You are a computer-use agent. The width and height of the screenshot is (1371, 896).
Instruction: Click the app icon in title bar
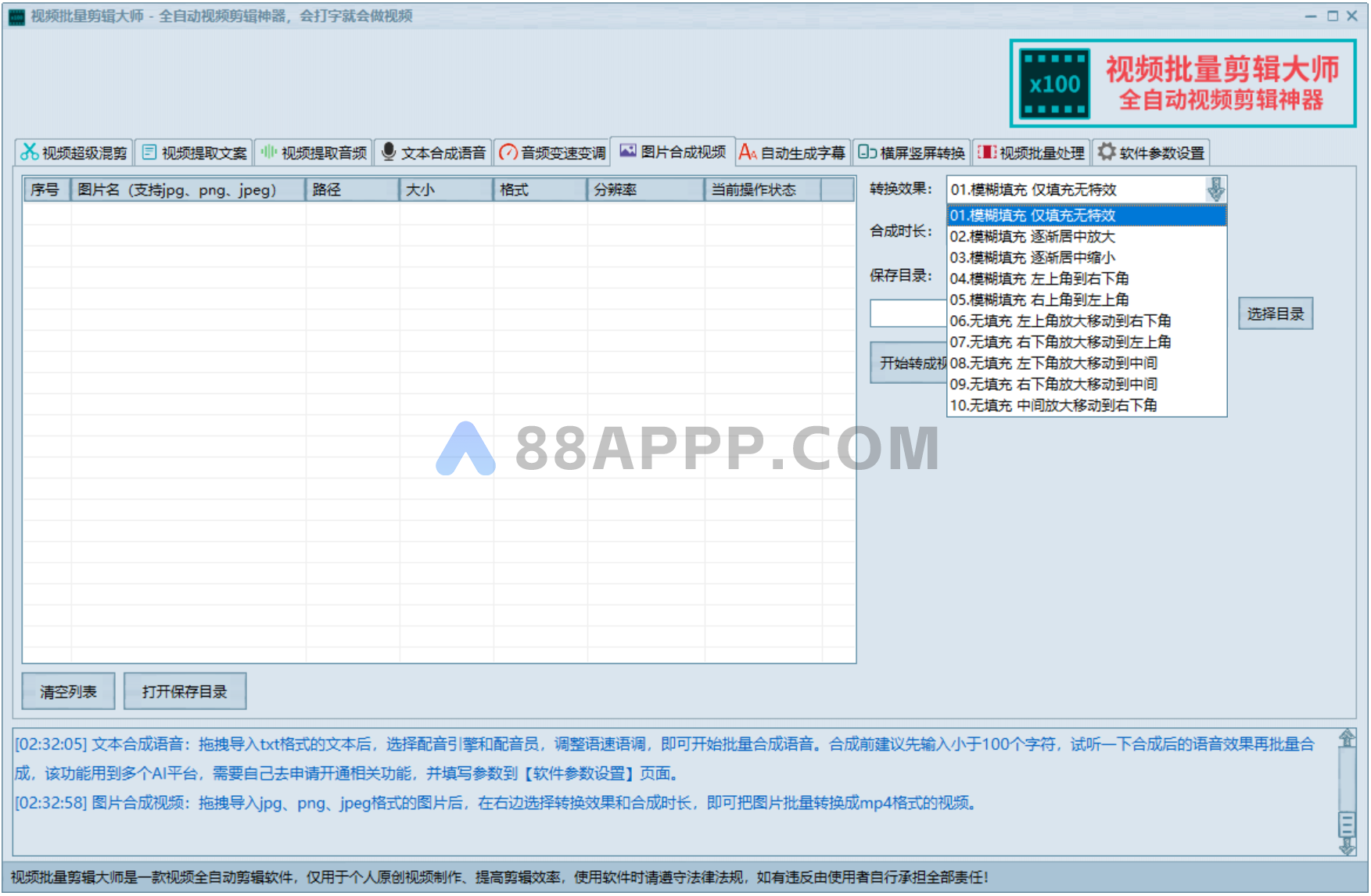16,16
